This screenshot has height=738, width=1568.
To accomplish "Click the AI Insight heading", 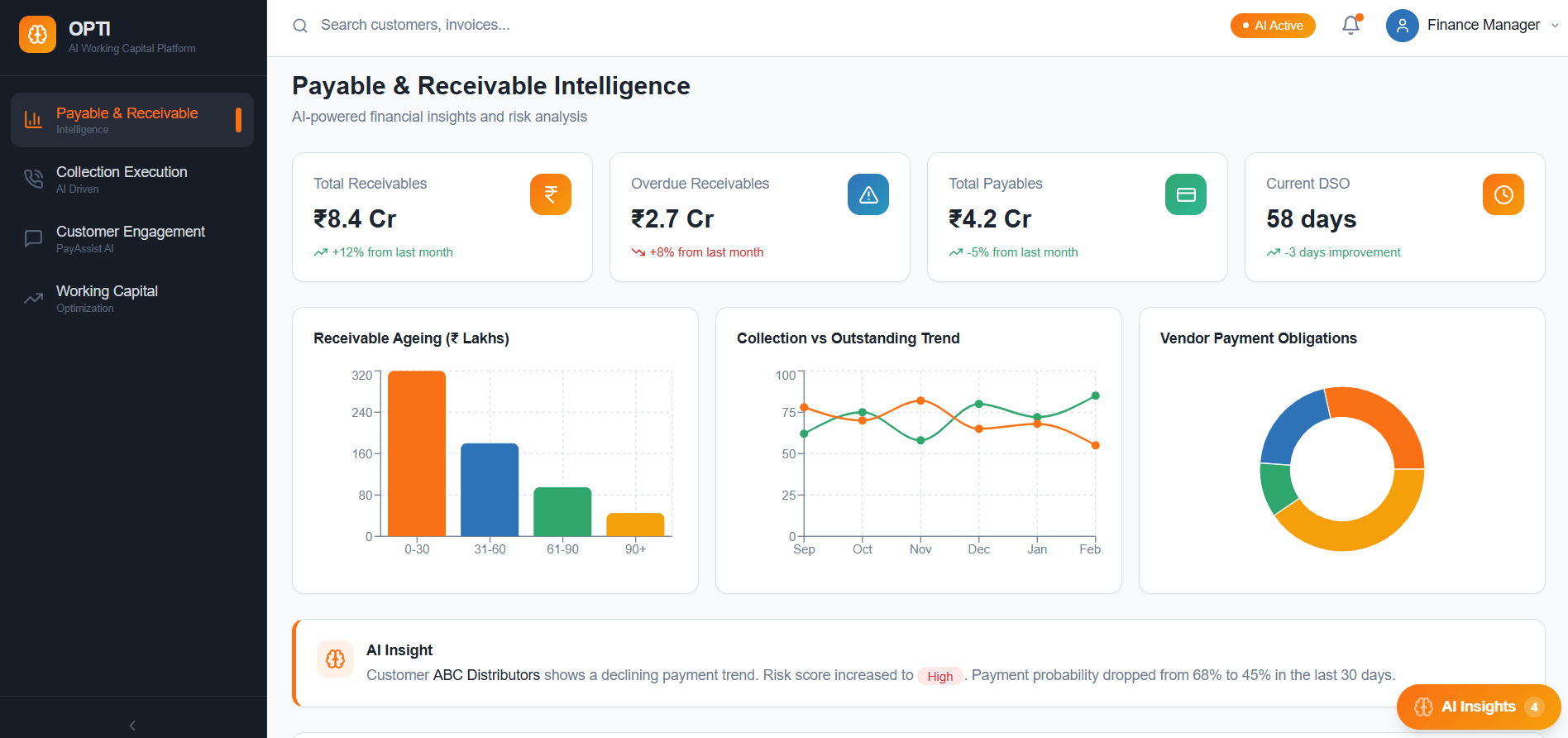I will click(399, 650).
